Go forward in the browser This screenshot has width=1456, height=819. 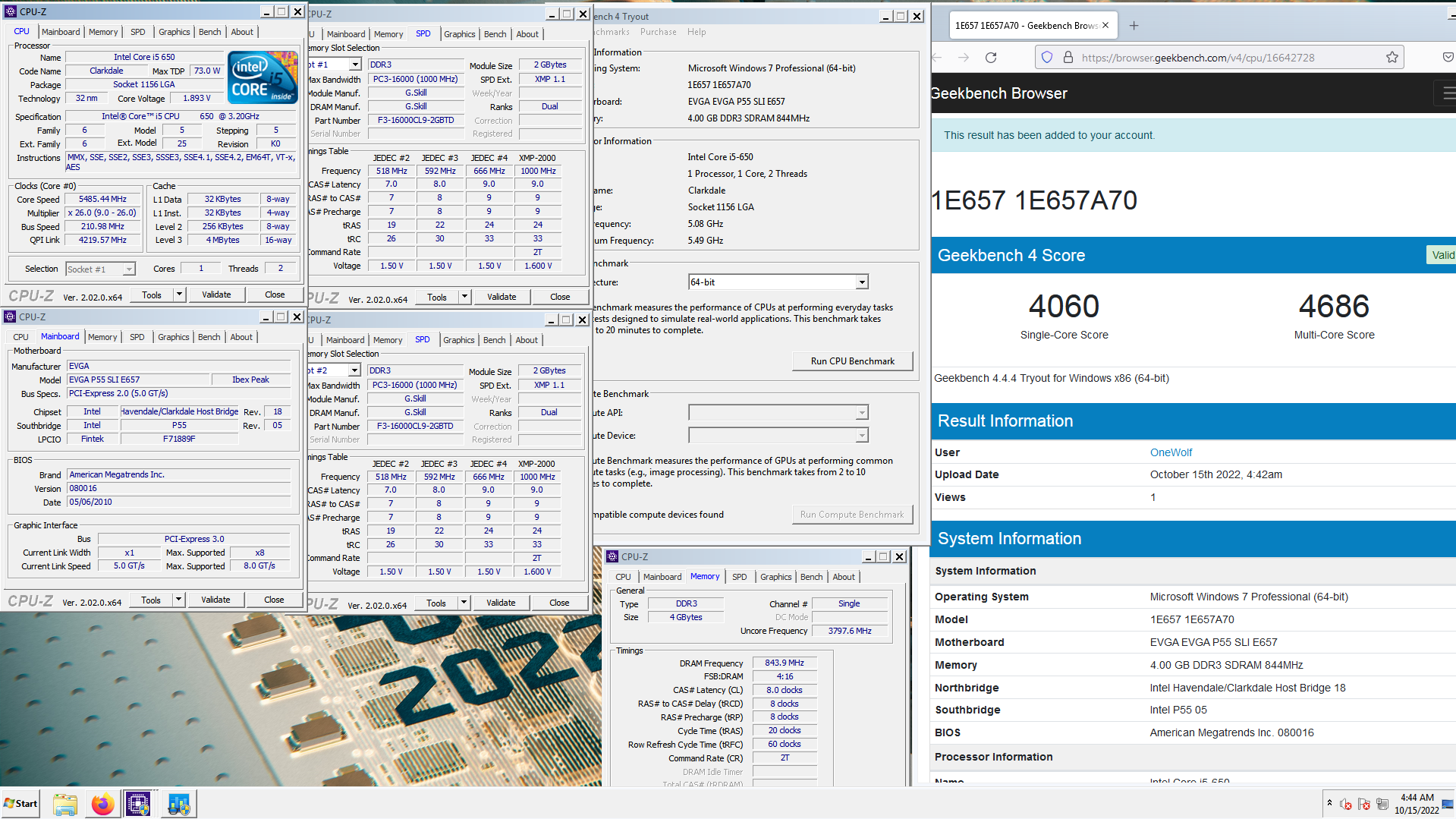pos(964,58)
